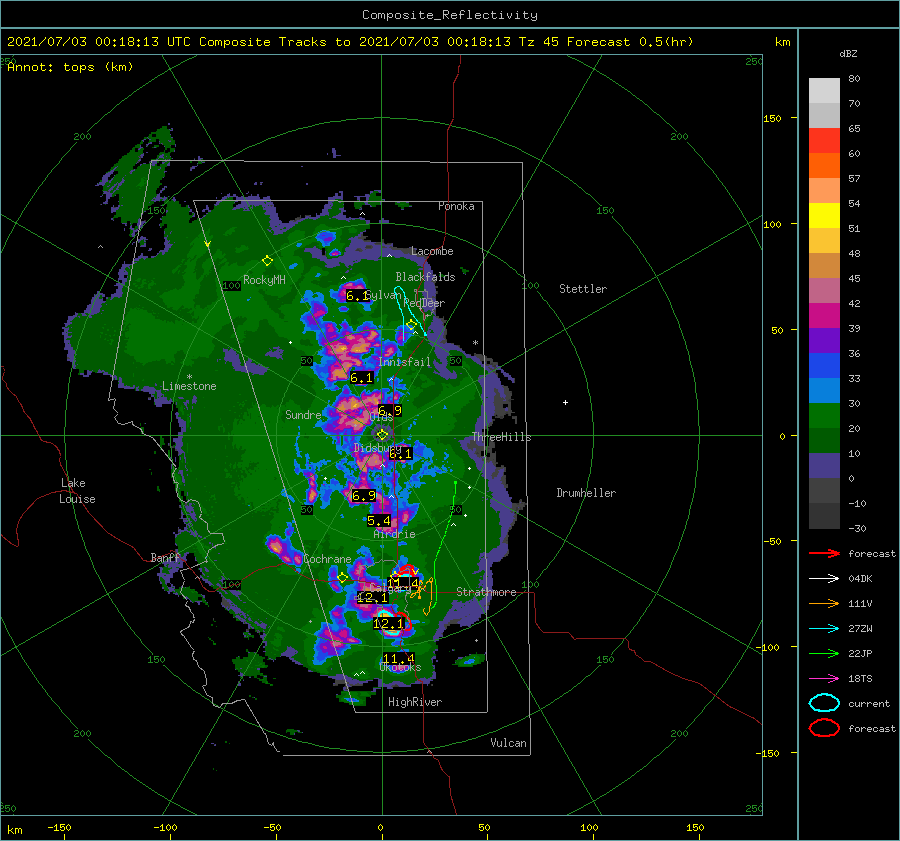Click the Limestone label
This screenshot has height=841, width=900.
189,386
